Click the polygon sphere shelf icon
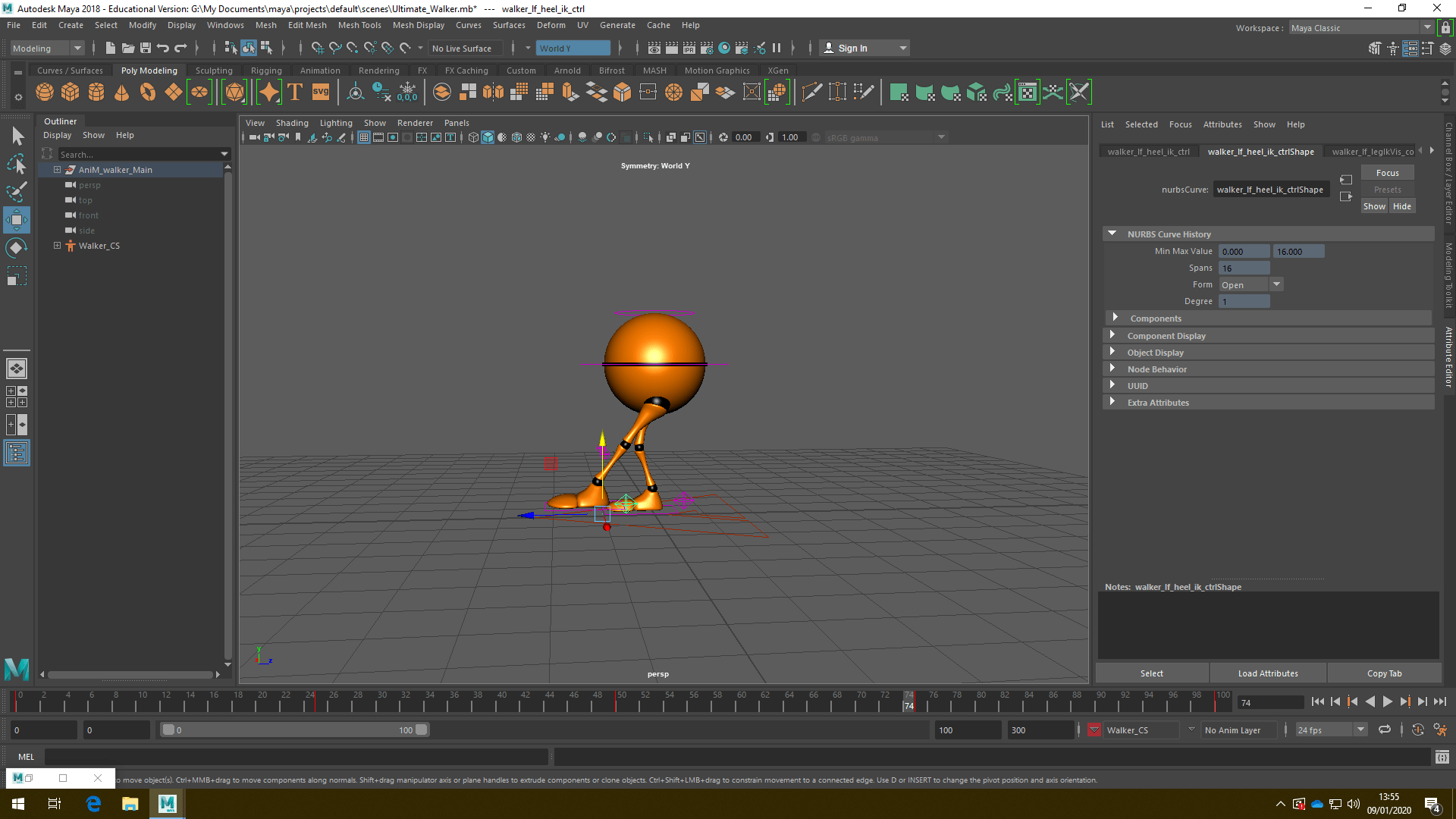Viewport: 1456px width, 819px height. 45,93
